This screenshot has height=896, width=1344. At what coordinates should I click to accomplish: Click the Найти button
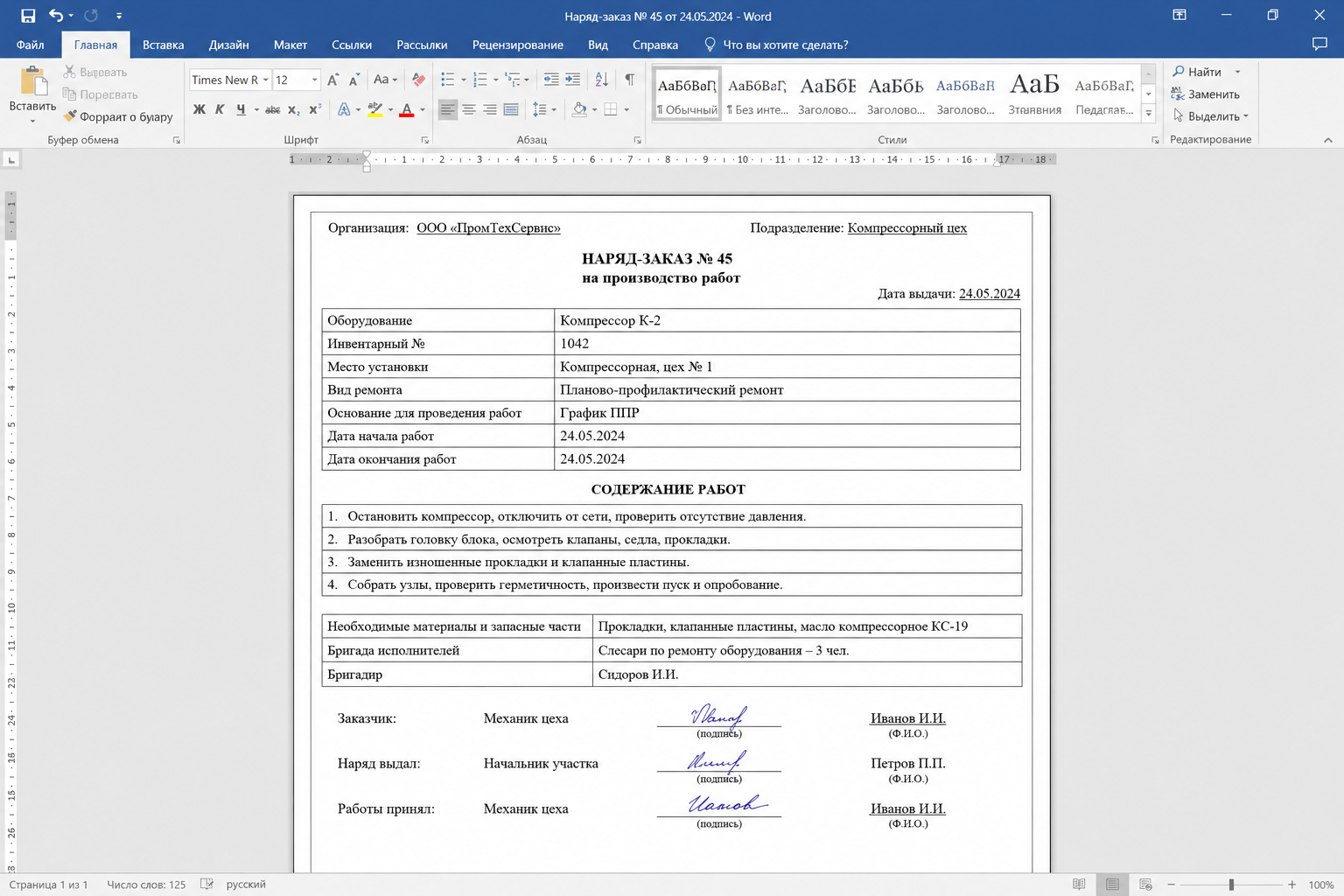[x=1207, y=72]
